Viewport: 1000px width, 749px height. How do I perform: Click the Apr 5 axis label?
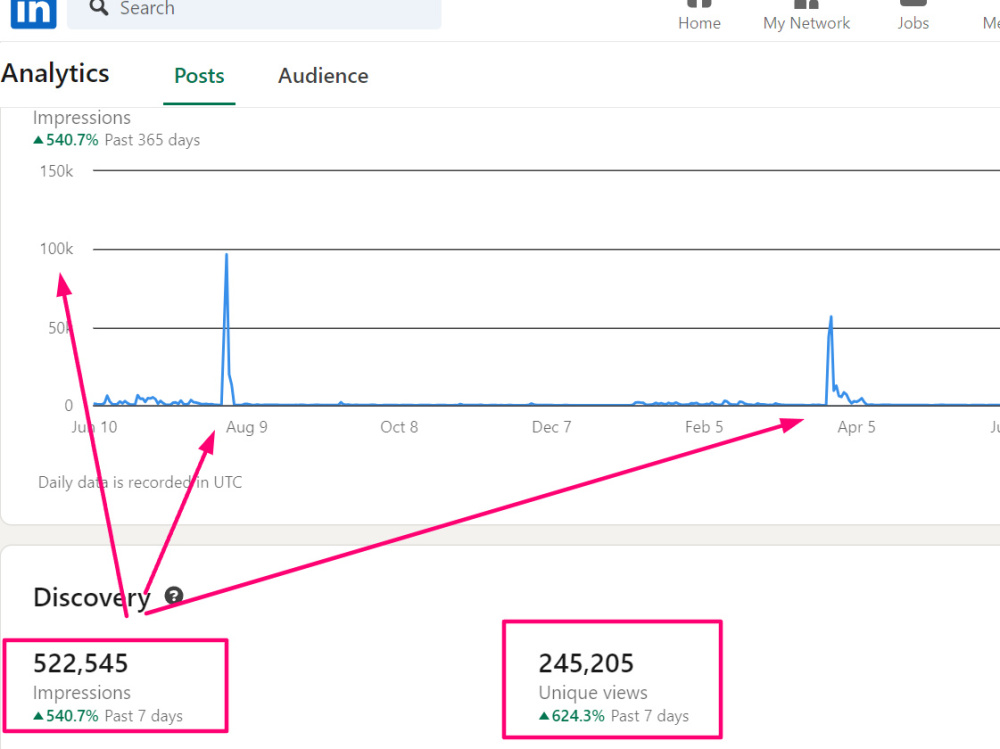tap(857, 427)
